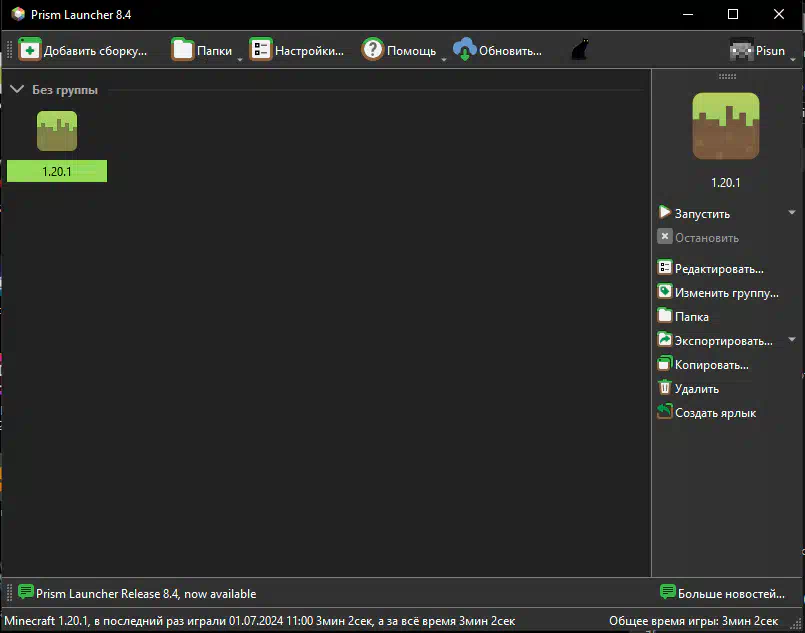
Task: Click the Общее время игры total playtime text
Action: point(694,621)
